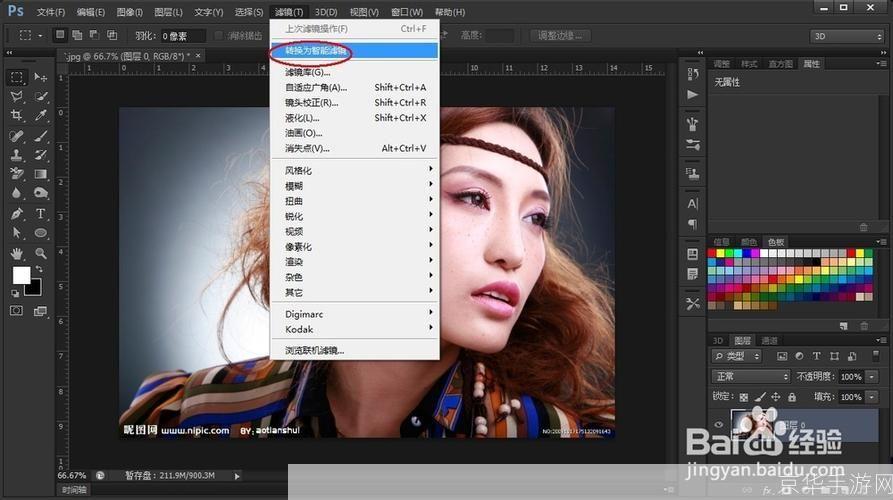Click the 调整边缘... button

(x=560, y=35)
